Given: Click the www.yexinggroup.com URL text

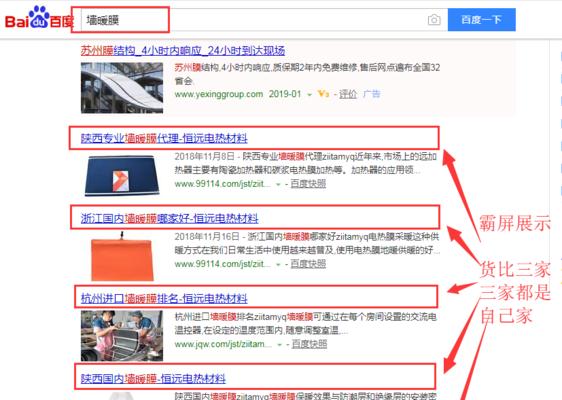Looking at the screenshot, I should [x=219, y=94].
